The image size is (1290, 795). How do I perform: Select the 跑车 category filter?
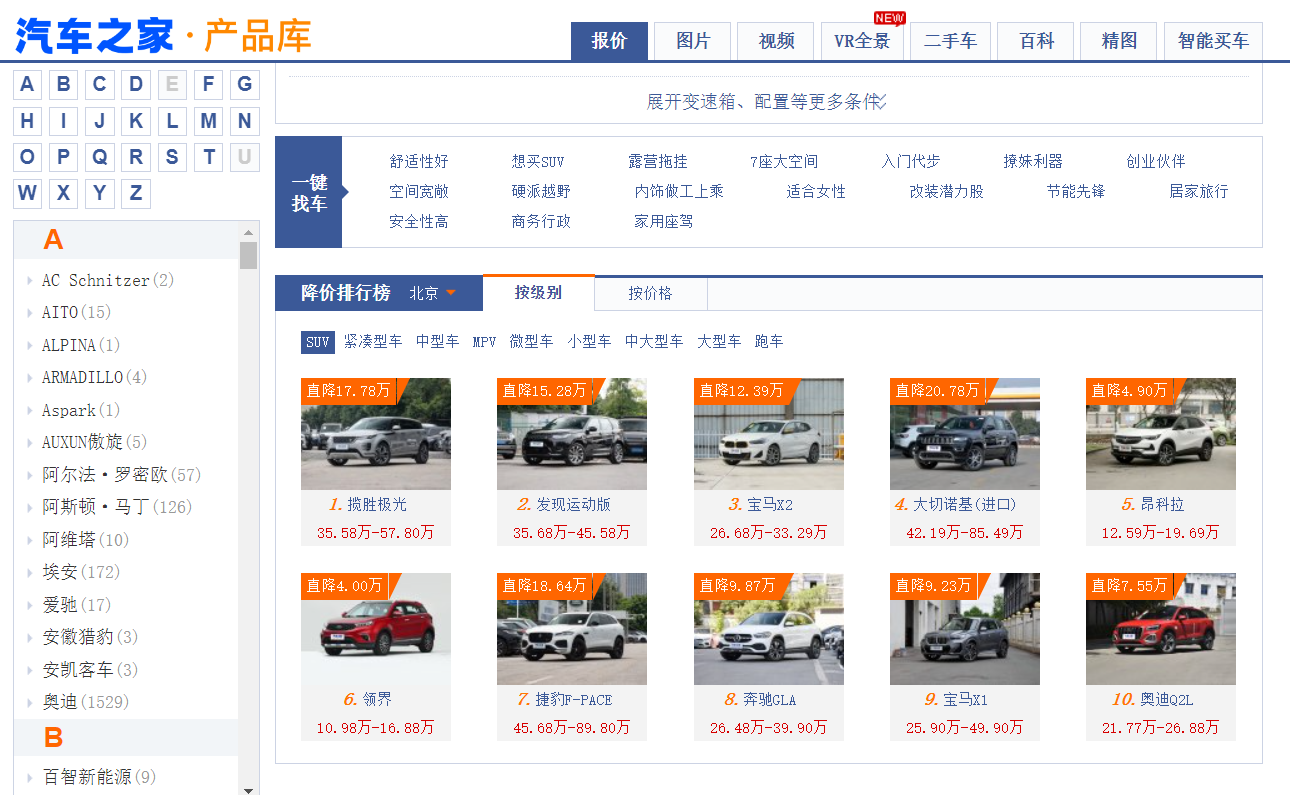point(769,342)
